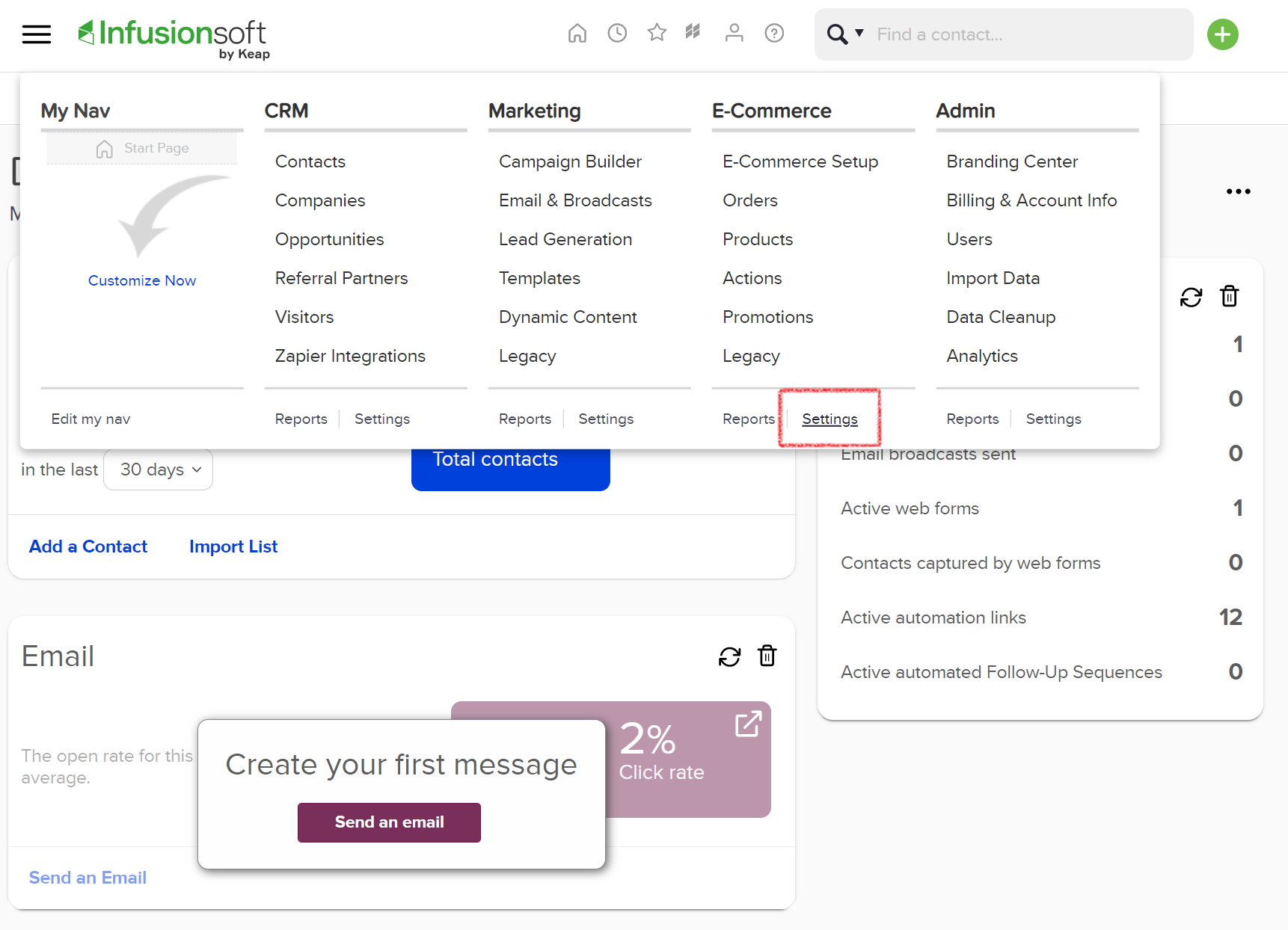Screen dimensions: 1288x930
Task: Open the three-dots options menu
Action: [1239, 191]
